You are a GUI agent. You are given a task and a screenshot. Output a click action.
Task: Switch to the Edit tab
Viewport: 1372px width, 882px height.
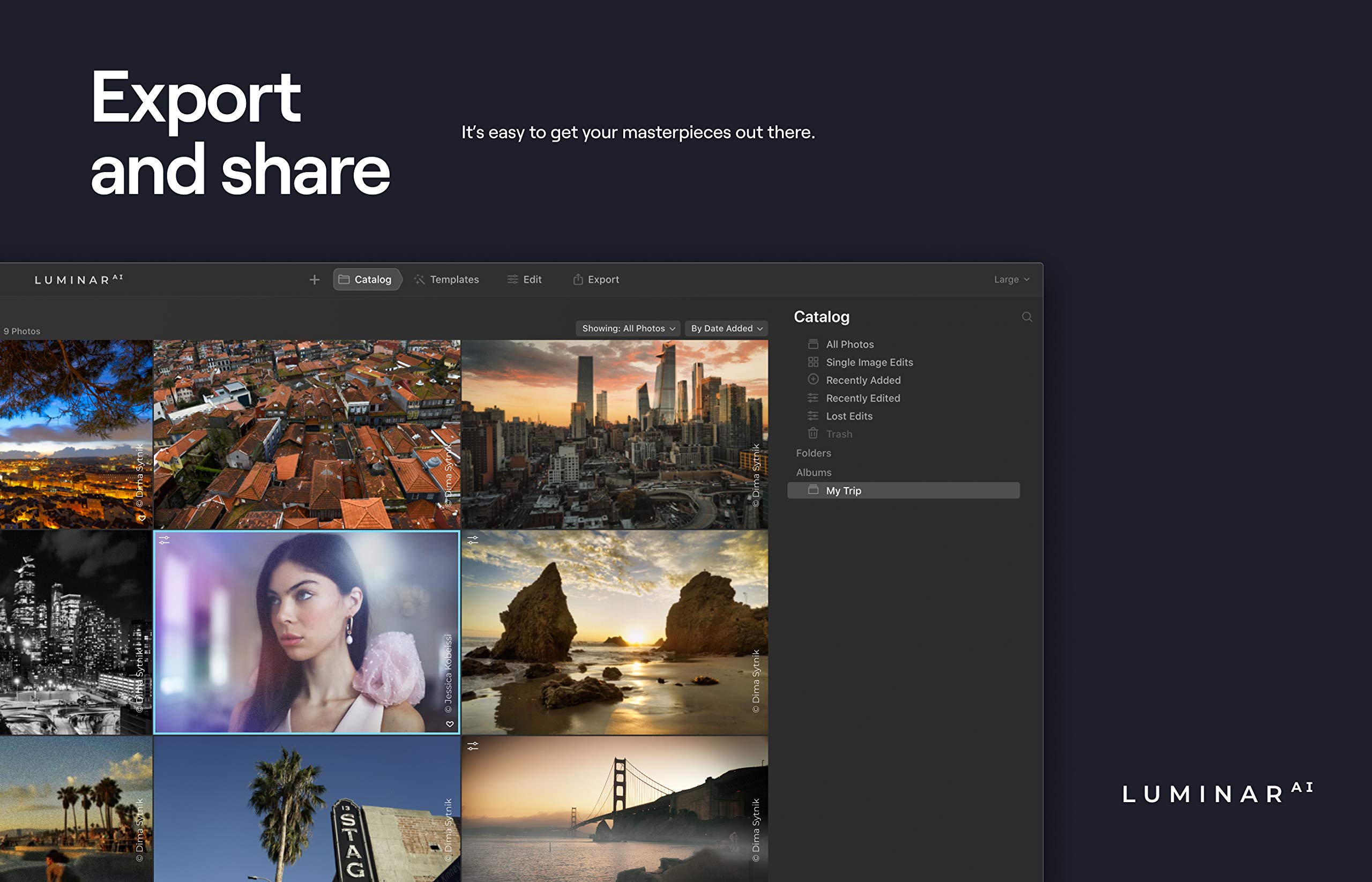(x=524, y=280)
